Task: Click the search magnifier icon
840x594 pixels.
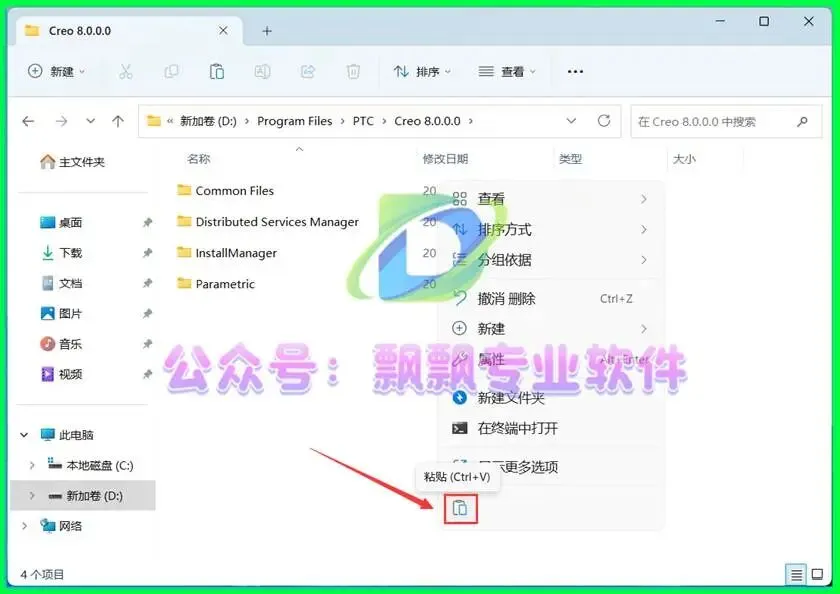Action: click(802, 122)
